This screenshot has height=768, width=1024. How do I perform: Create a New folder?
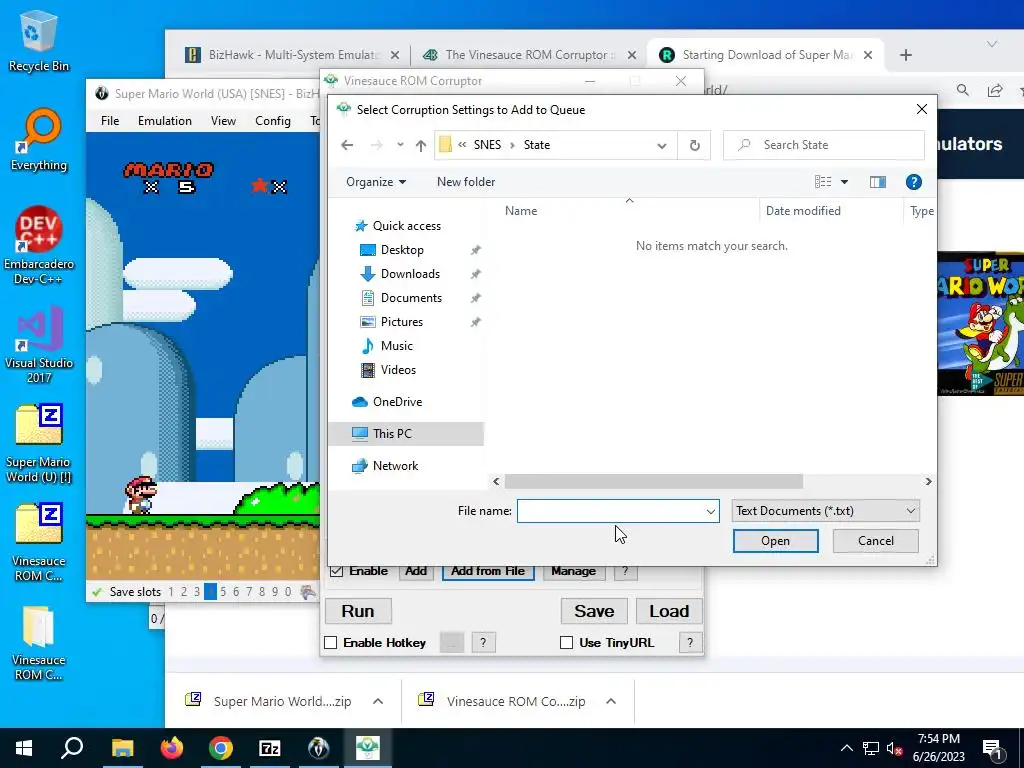pos(466,182)
